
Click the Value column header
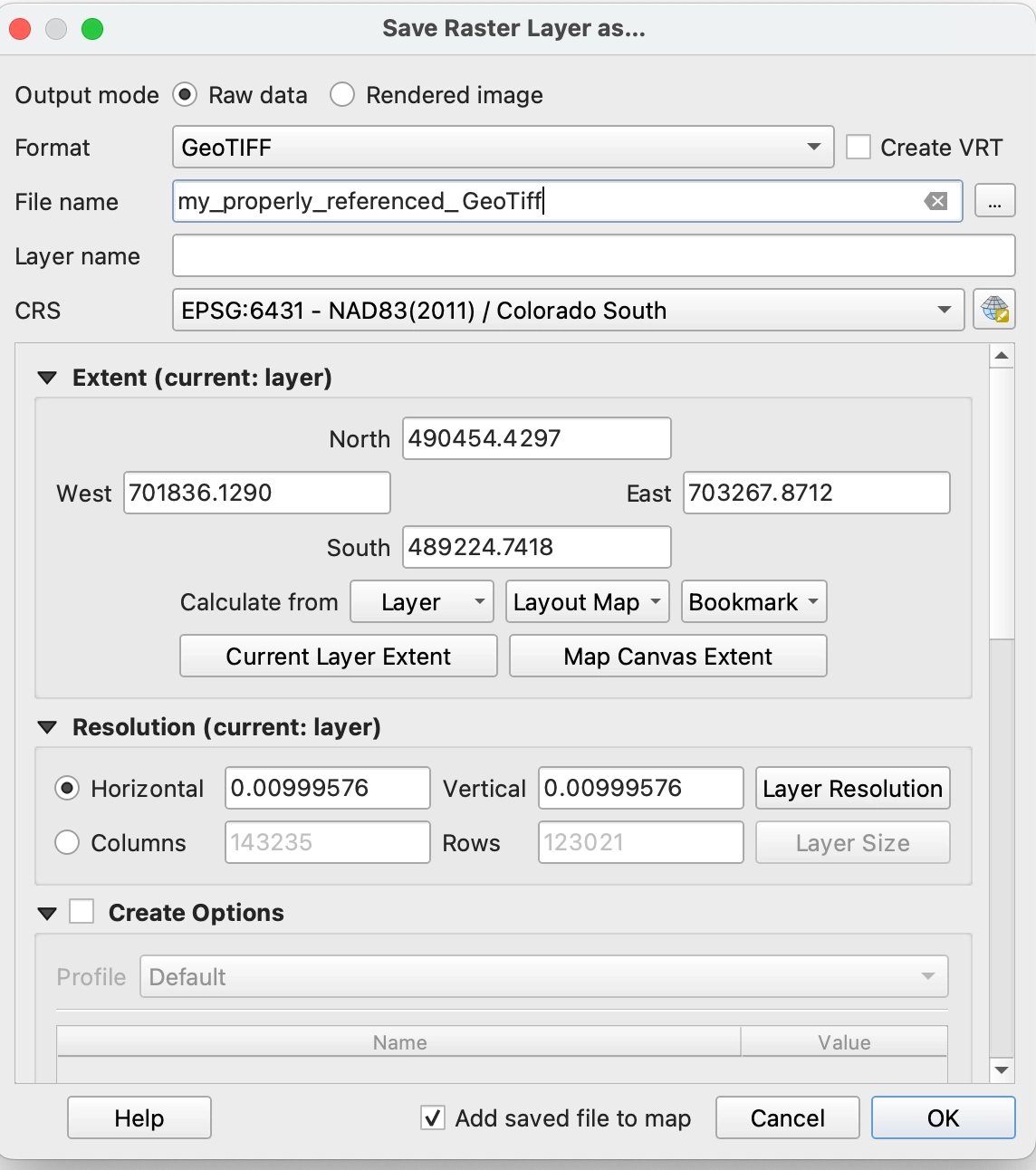[x=844, y=1042]
